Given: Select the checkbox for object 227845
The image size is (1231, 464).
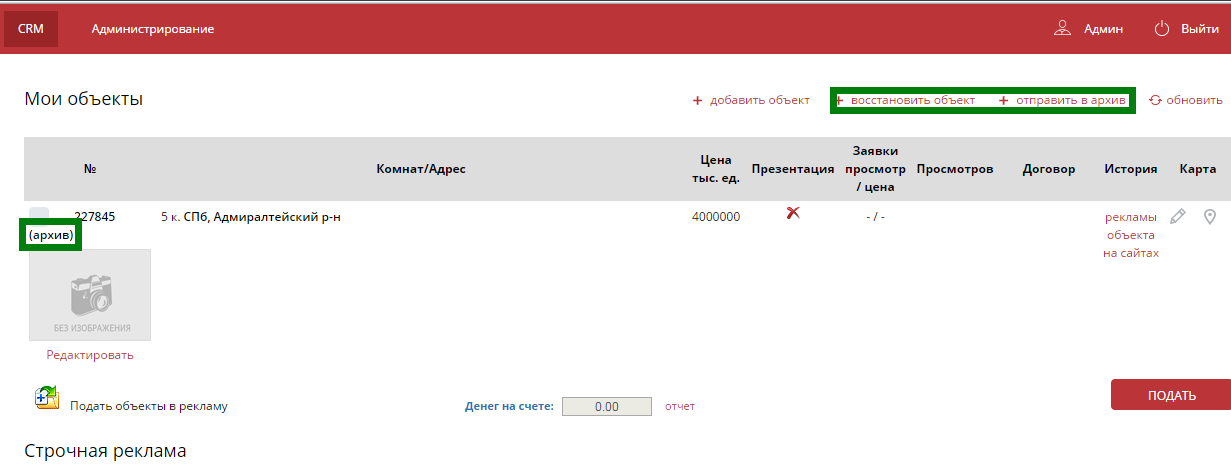Looking at the screenshot, I should click(39, 215).
